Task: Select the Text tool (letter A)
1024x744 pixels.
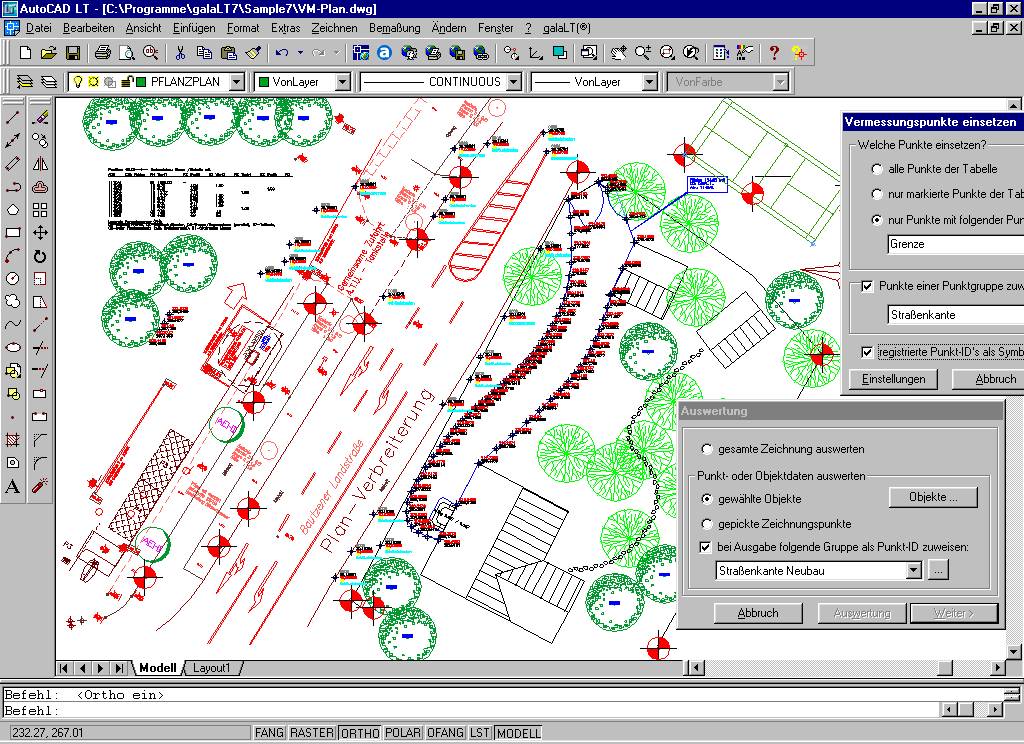Action: 13,486
